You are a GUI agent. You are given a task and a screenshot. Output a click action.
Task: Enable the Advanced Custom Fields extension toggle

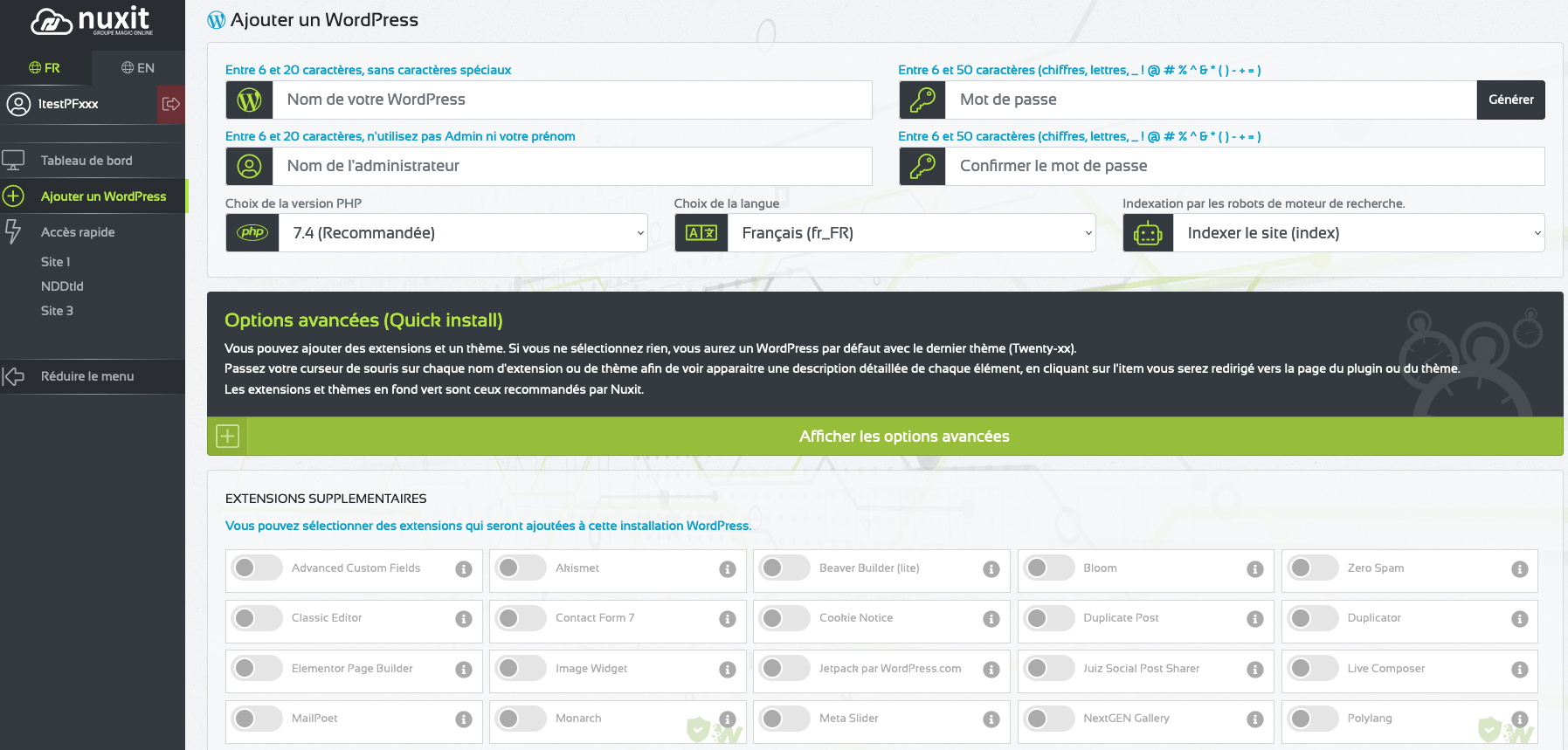pyautogui.click(x=257, y=568)
